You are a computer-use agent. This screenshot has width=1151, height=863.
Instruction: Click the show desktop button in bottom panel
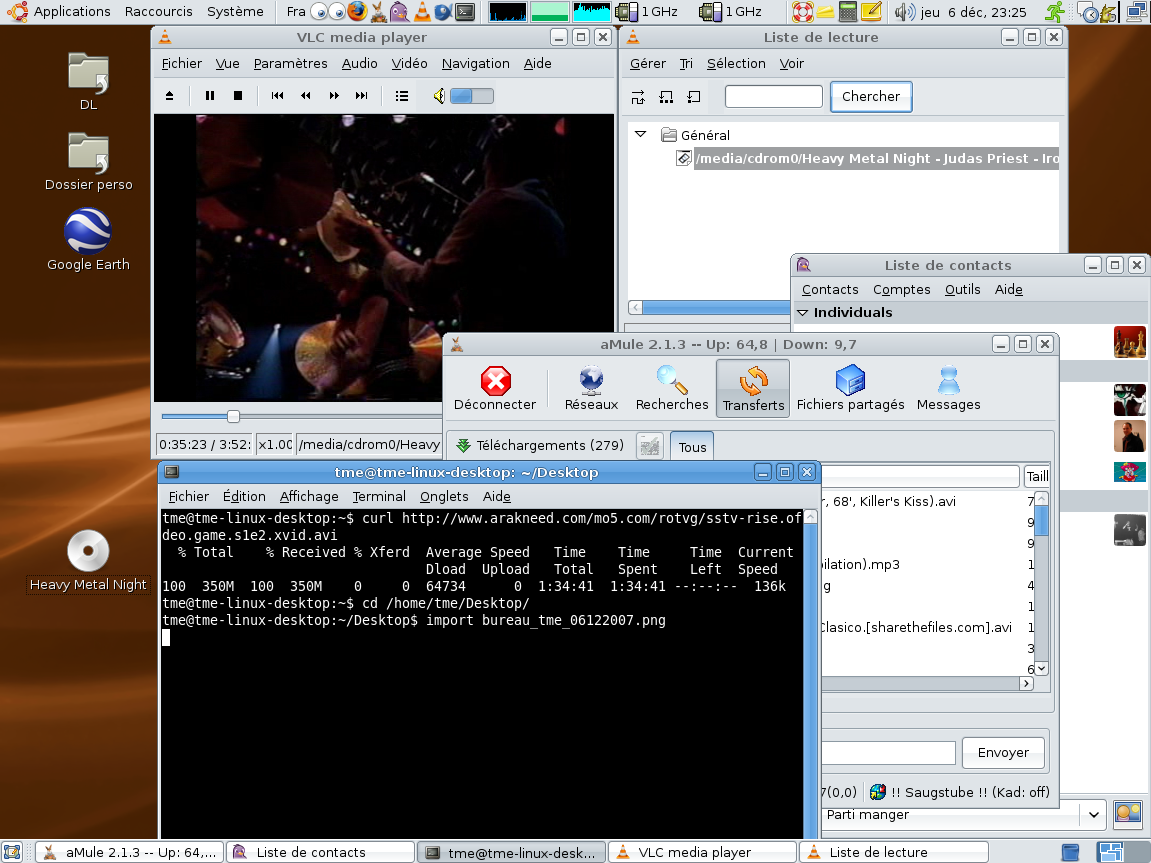pyautogui.click(x=12, y=852)
